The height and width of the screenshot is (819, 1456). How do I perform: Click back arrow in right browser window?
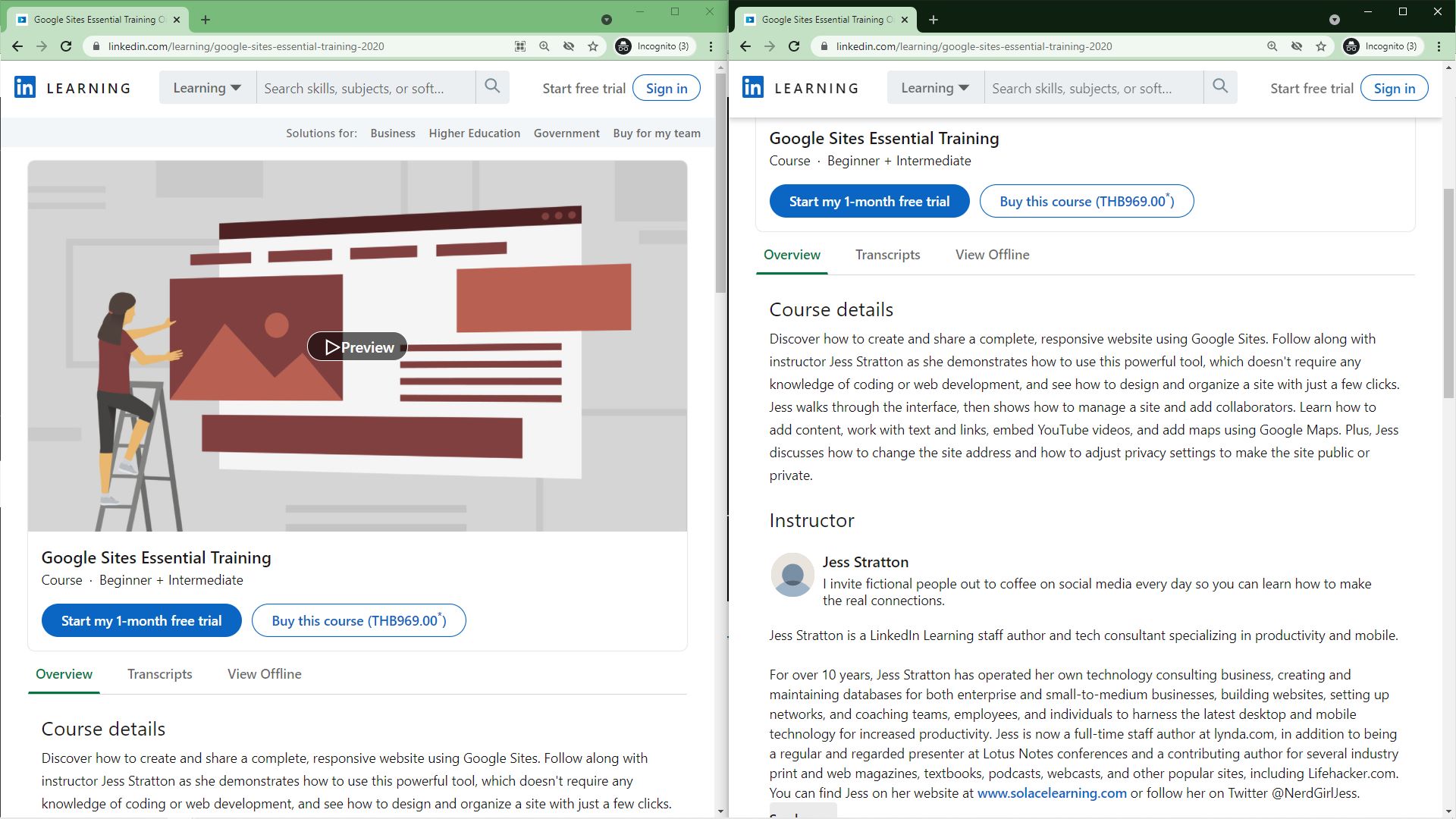click(x=745, y=46)
